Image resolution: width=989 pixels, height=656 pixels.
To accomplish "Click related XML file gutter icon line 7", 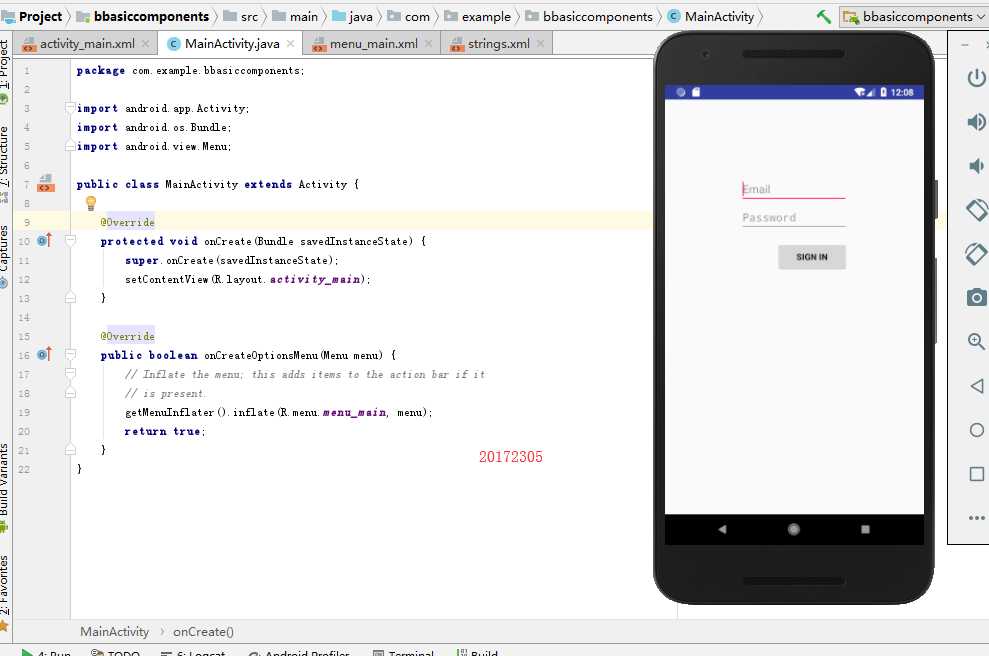I will (x=45, y=184).
